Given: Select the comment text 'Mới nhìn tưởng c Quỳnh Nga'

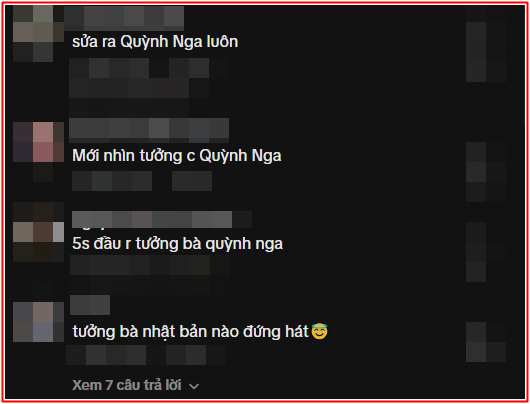Looking at the screenshot, I should [x=177, y=156].
